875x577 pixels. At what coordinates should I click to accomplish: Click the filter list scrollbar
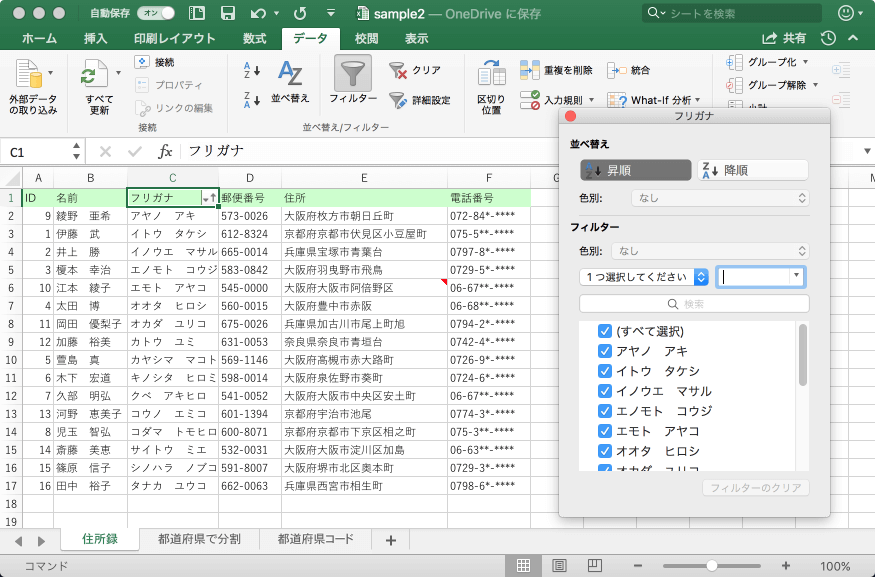point(802,355)
